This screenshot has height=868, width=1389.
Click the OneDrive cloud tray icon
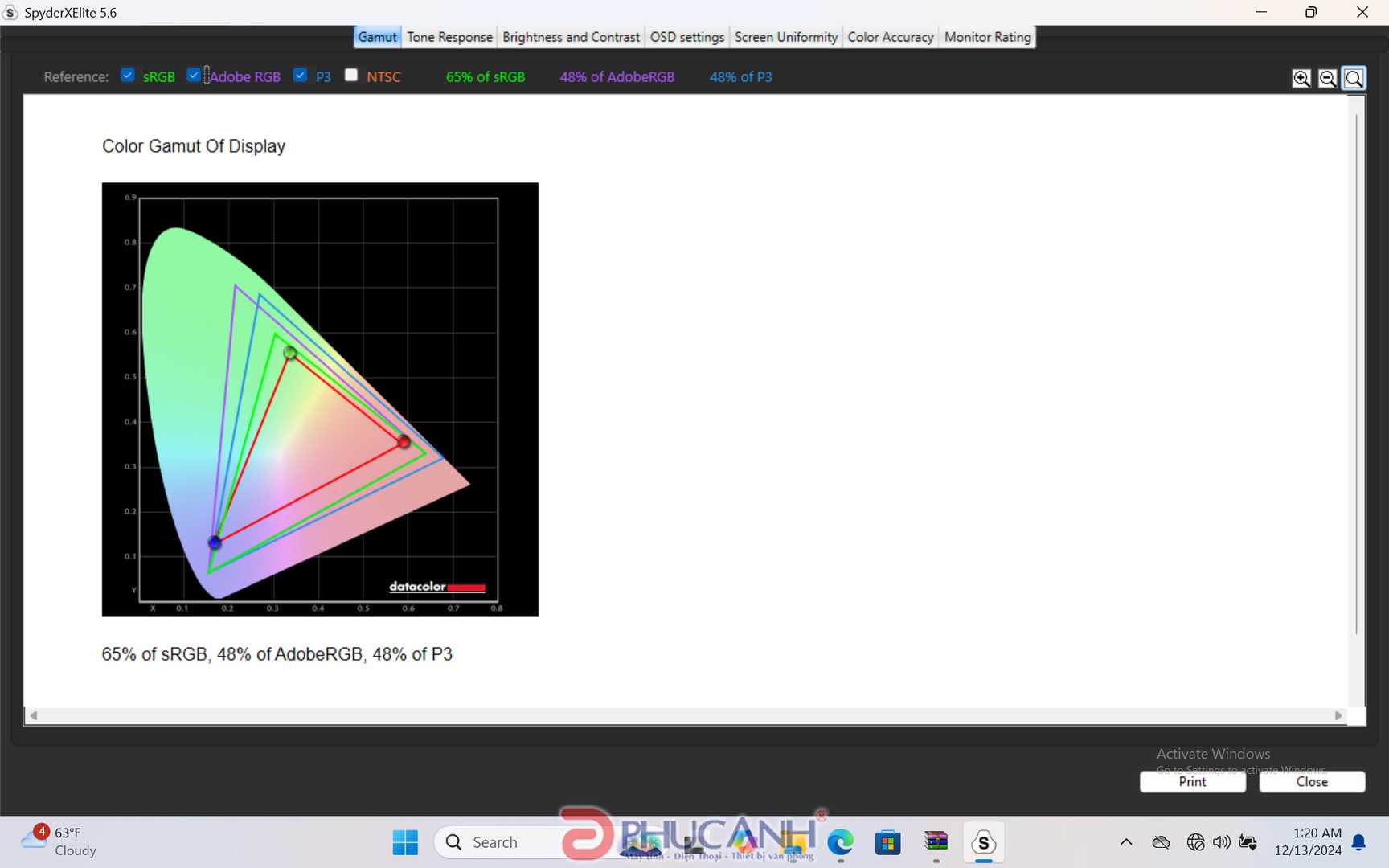point(1161,842)
